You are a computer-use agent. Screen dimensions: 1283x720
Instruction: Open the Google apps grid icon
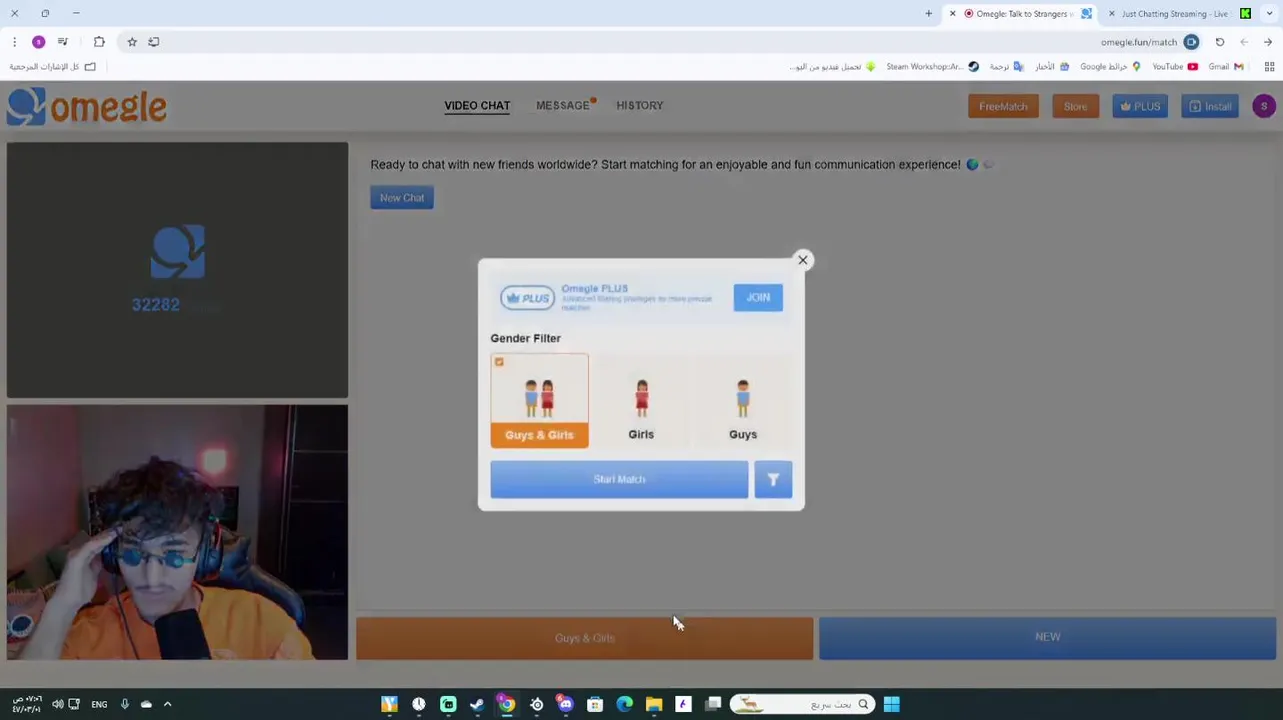coord(1269,67)
